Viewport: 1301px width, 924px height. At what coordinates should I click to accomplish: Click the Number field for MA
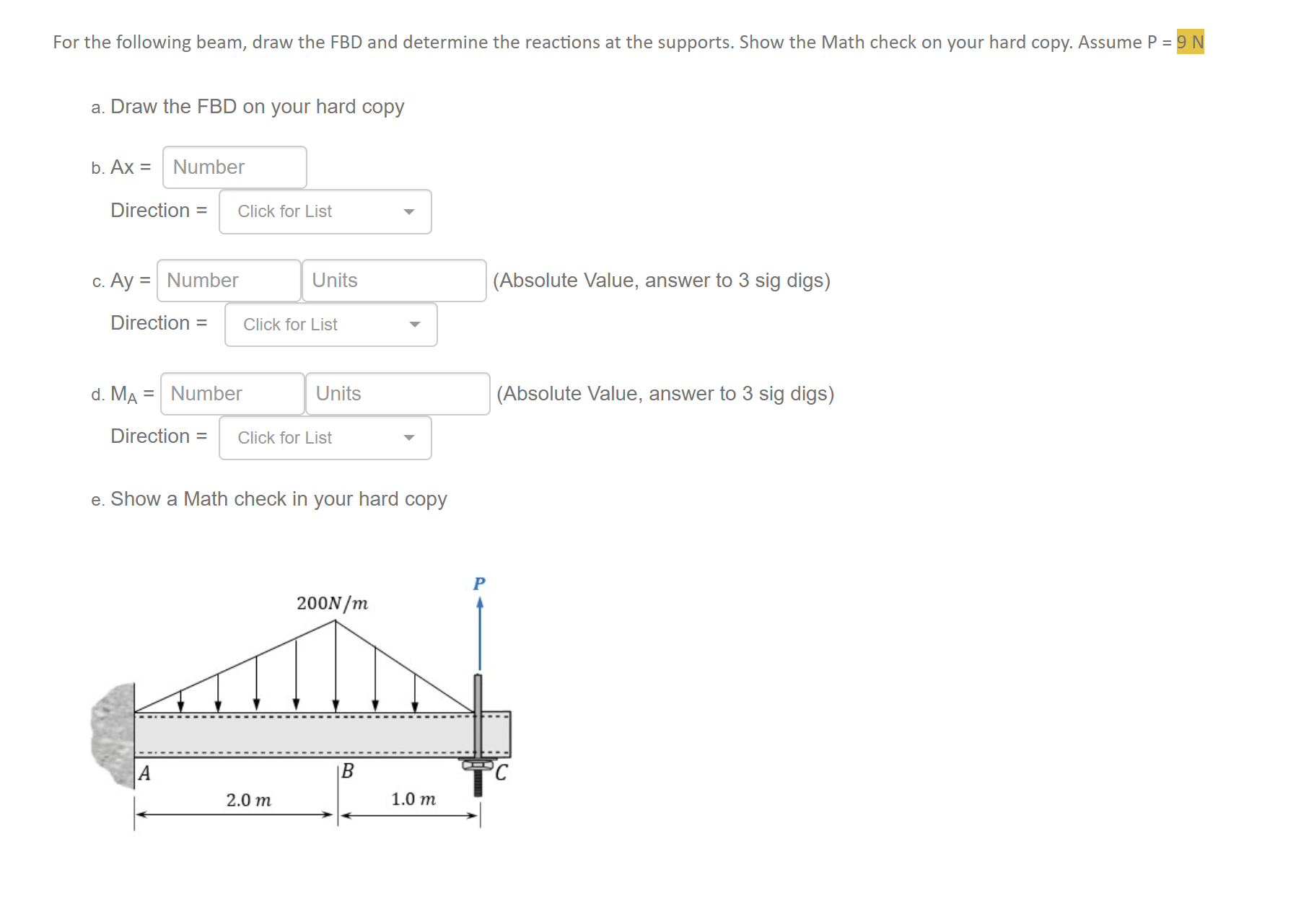point(232,394)
